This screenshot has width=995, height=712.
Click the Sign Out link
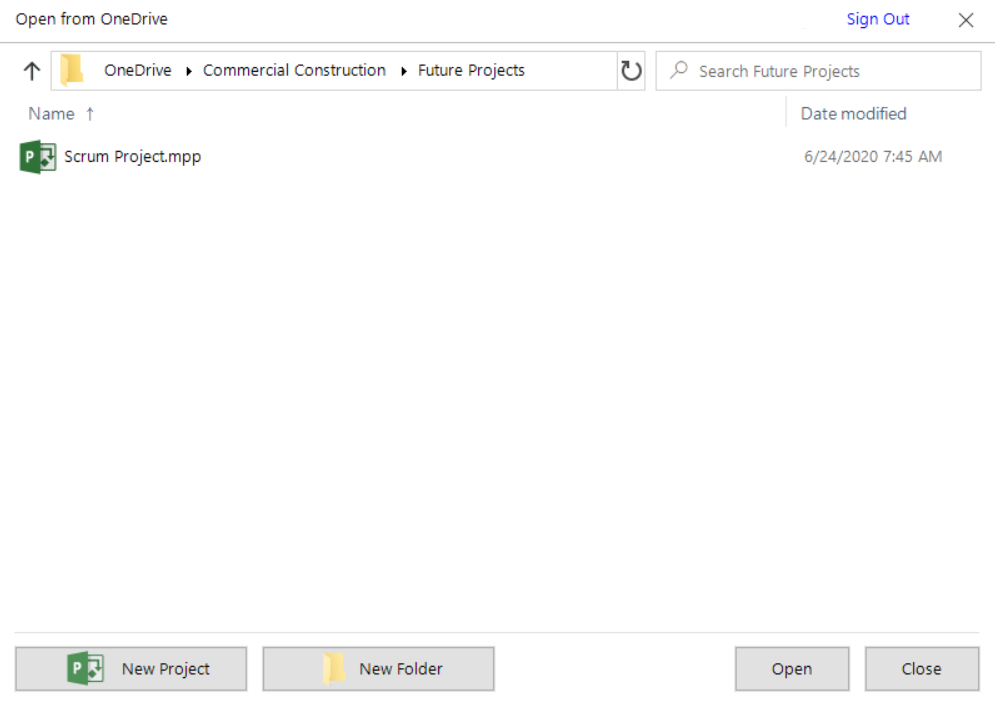[878, 20]
